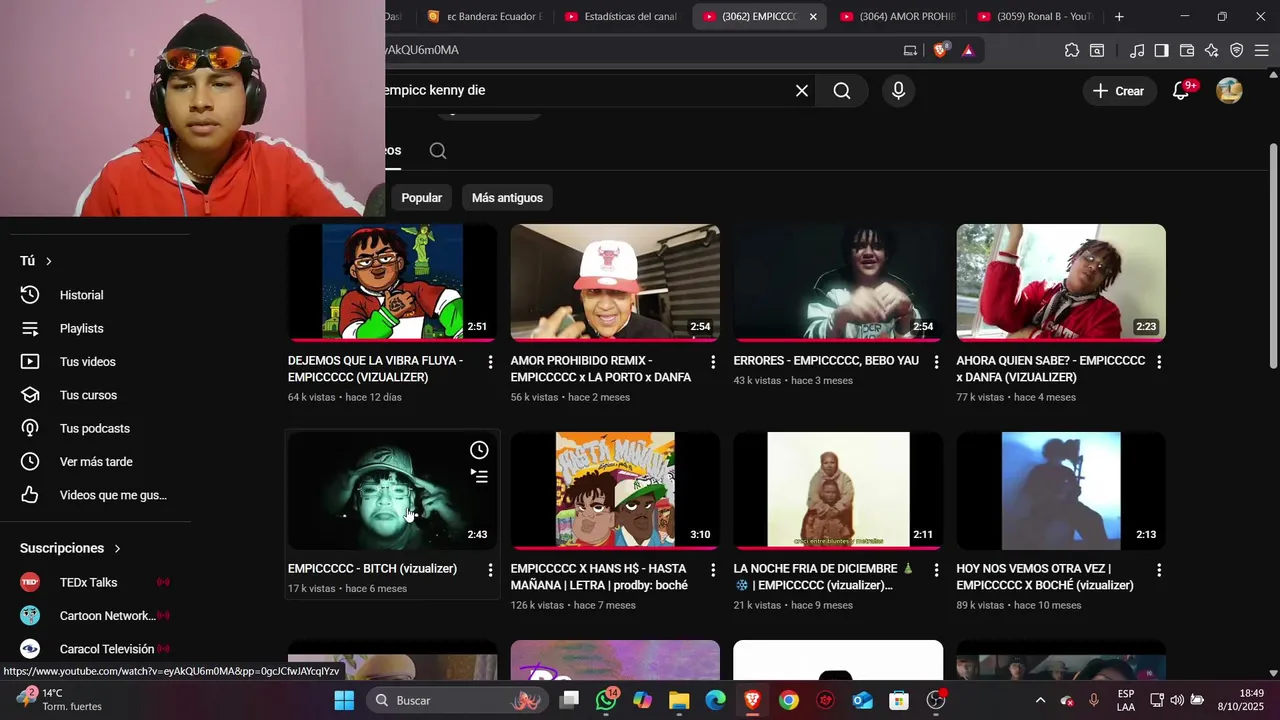Viewport: 1280px width, 720px height.
Task: Open YouTube notifications bell
Action: click(x=1181, y=91)
